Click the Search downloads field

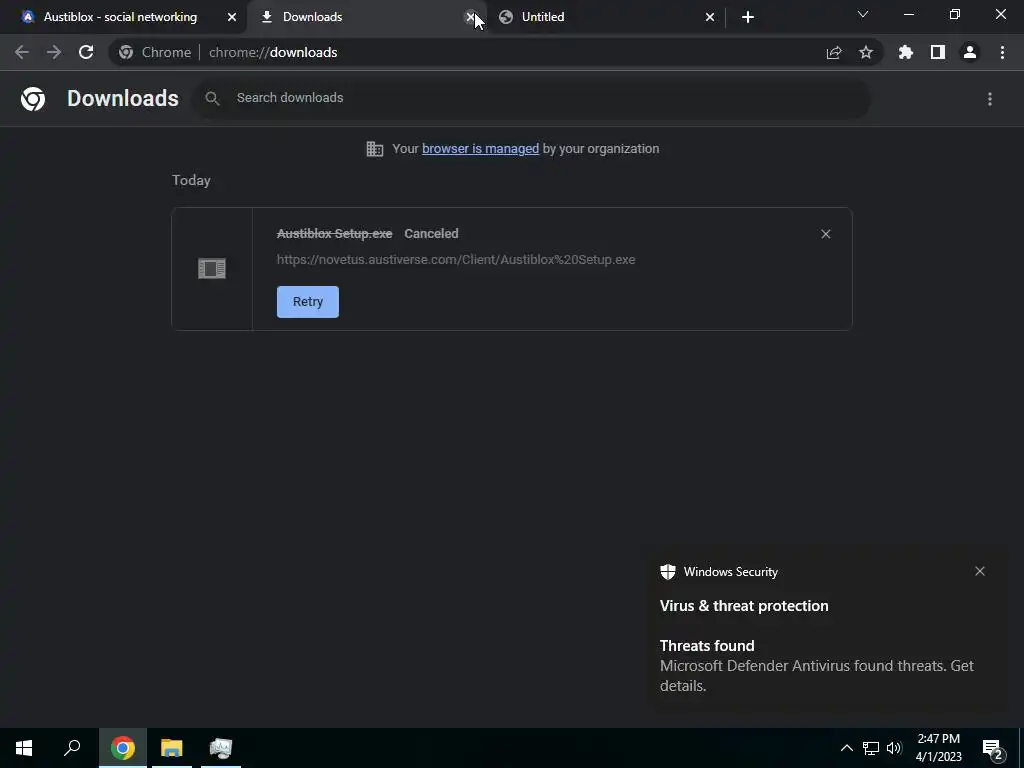[532, 99]
